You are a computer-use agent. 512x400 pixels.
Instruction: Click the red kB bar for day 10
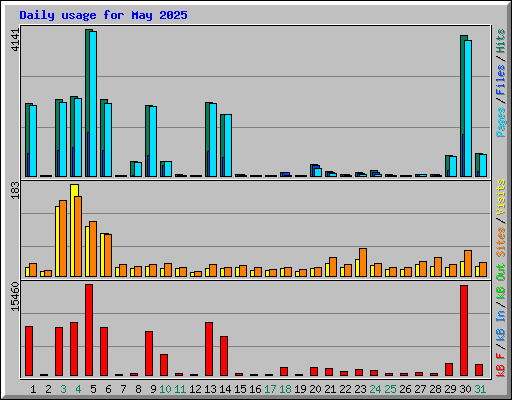coord(164,365)
